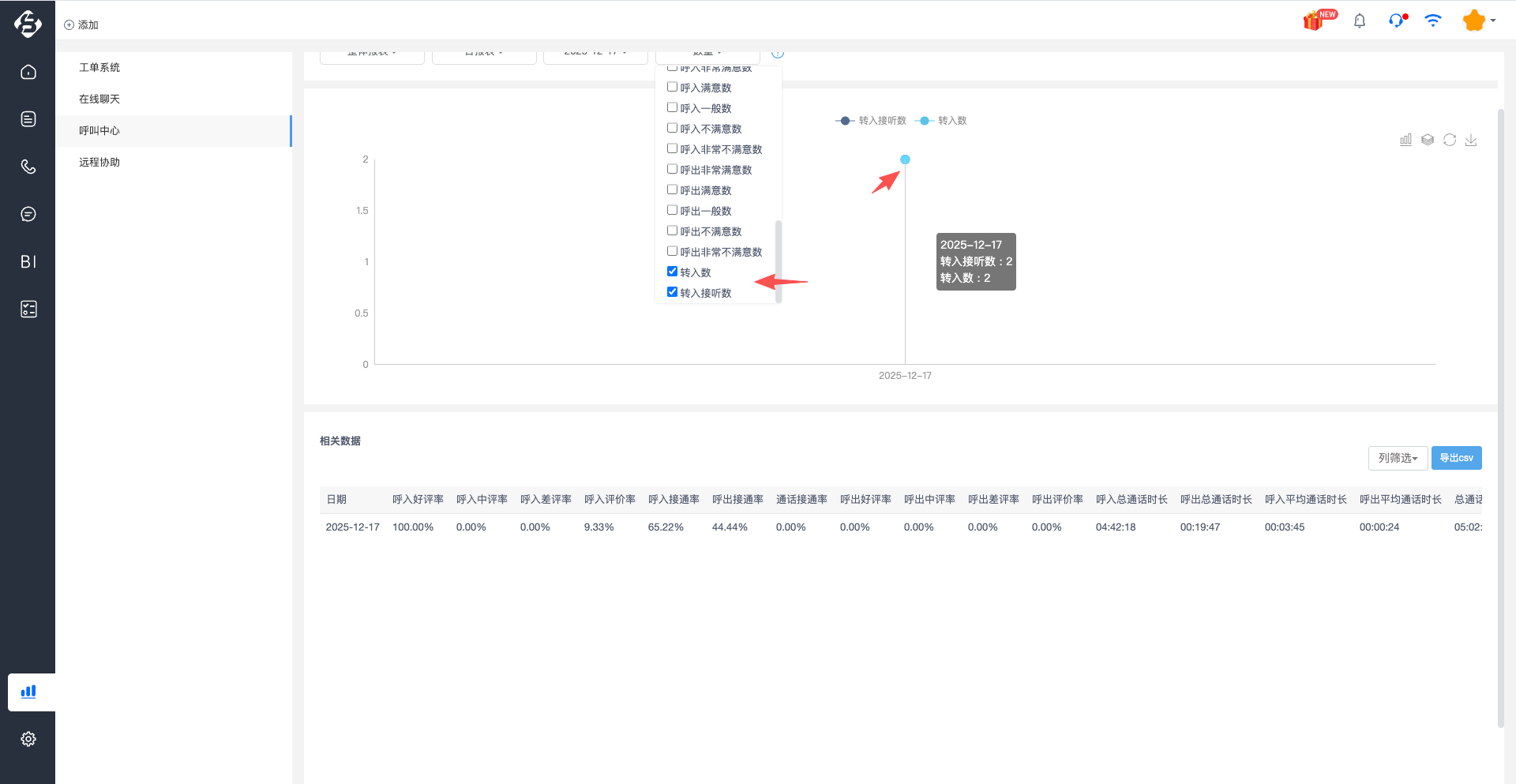Screen dimensions: 1516x784
Task: Open the 列筛选 dropdown
Action: 1398,458
